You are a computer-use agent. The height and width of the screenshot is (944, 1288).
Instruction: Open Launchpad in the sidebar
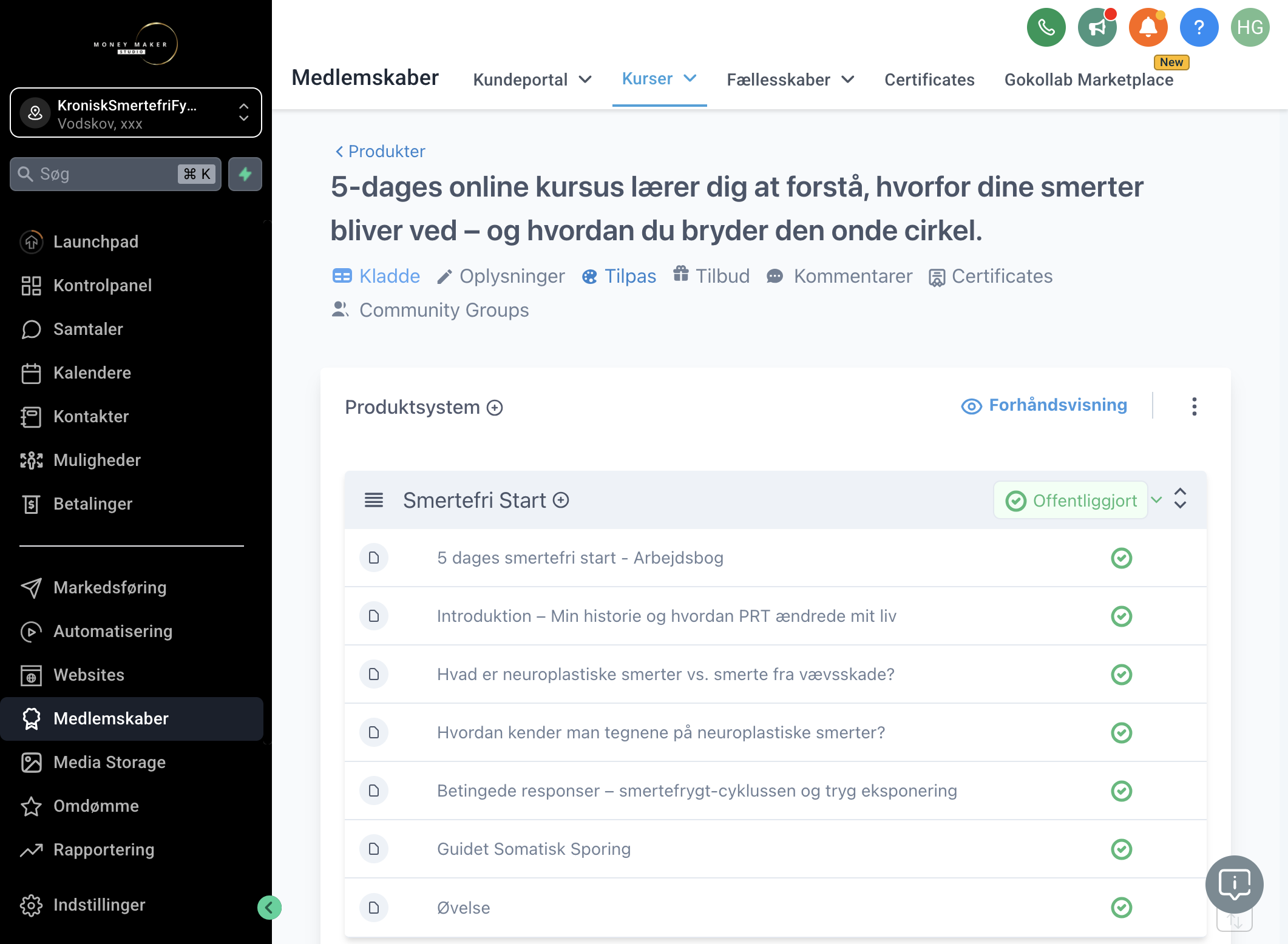coord(132,241)
